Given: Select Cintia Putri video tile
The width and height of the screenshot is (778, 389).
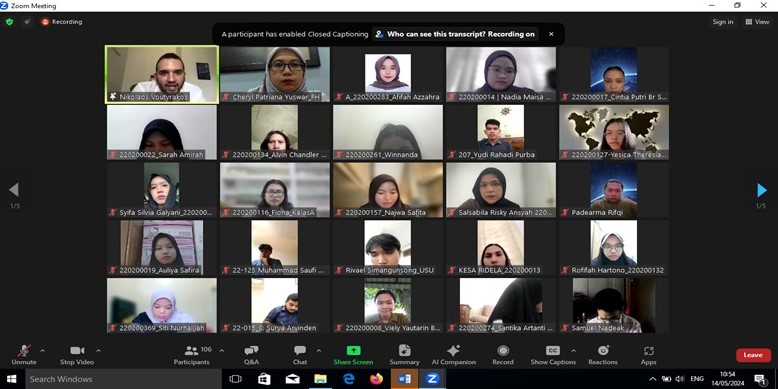Looking at the screenshot, I should [614, 74].
